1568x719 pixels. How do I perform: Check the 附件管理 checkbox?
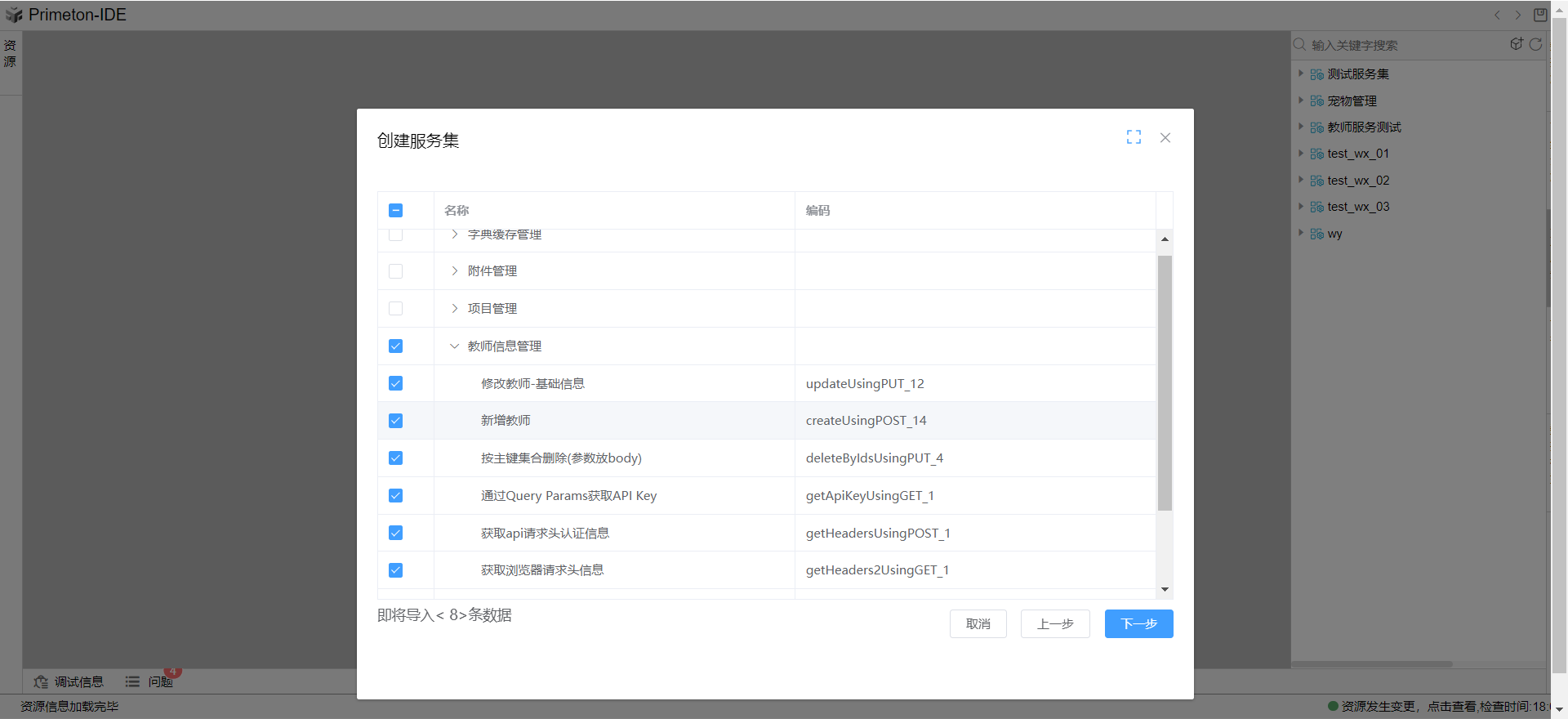396,271
